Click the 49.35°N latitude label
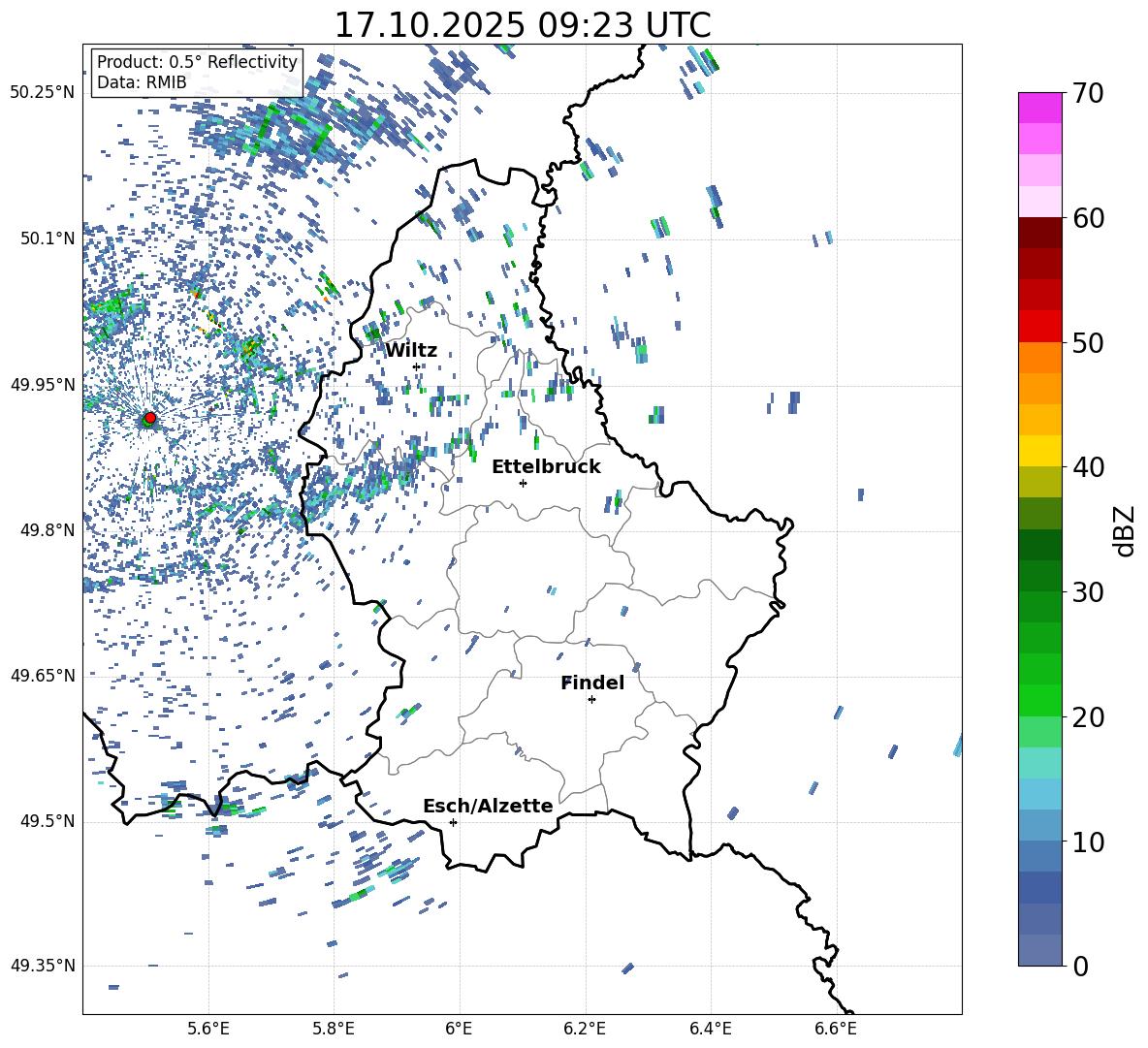Image resolution: width=1148 pixels, height=1048 pixels. click(x=43, y=966)
